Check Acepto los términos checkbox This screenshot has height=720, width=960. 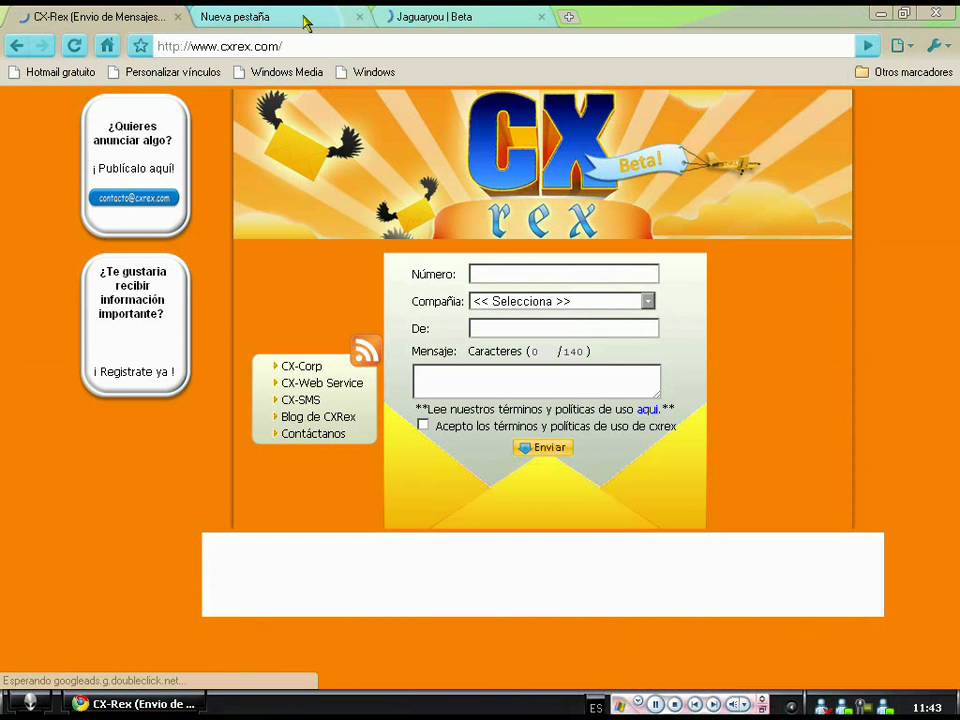423,424
